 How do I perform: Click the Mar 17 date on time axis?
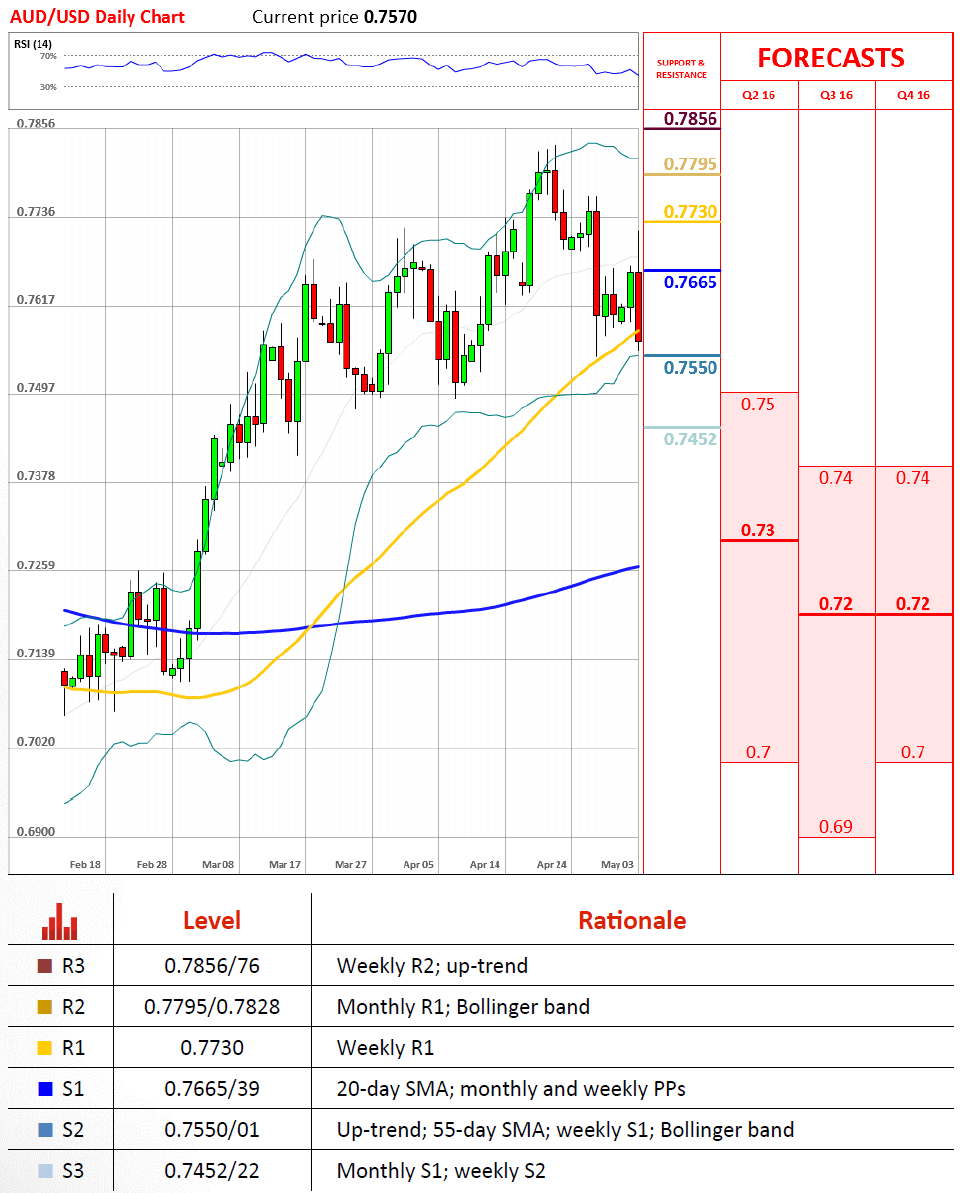(286, 864)
